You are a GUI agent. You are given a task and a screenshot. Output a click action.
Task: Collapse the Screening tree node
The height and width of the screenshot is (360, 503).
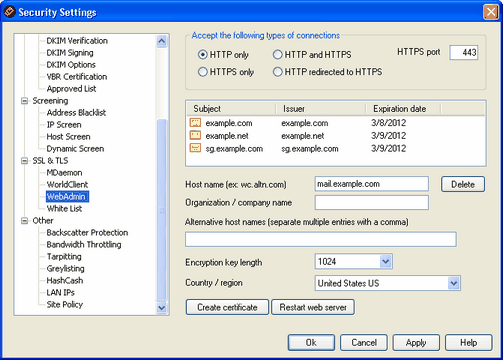pos(24,101)
